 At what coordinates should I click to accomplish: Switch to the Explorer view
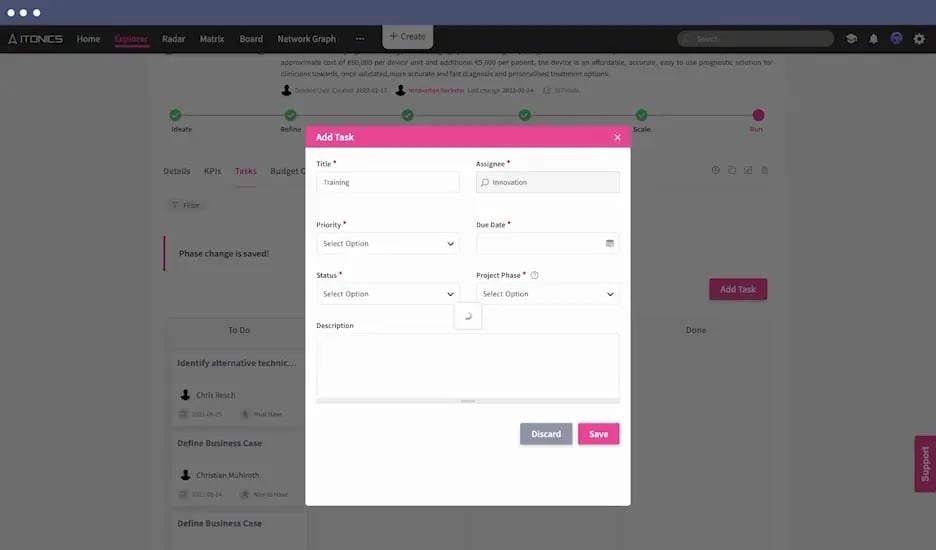pyautogui.click(x=131, y=39)
